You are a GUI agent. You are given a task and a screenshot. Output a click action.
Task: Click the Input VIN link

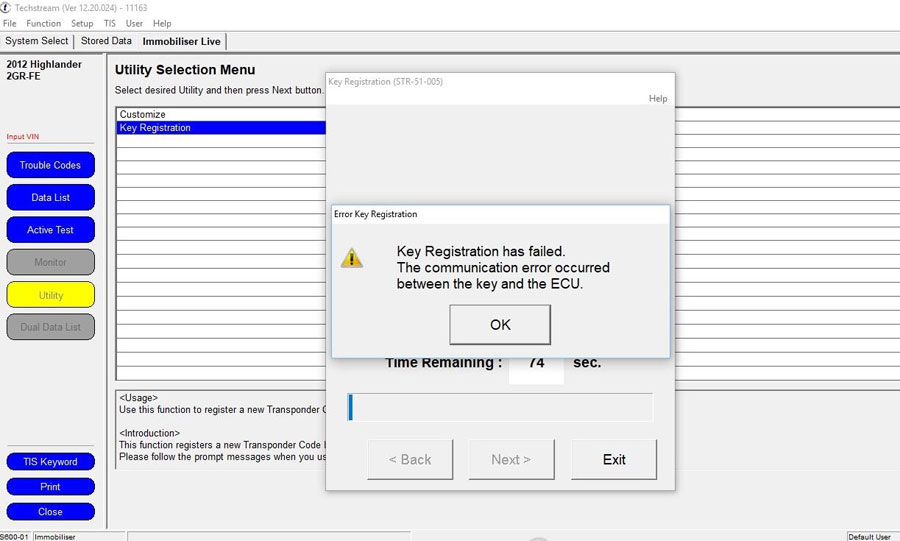[x=23, y=137]
